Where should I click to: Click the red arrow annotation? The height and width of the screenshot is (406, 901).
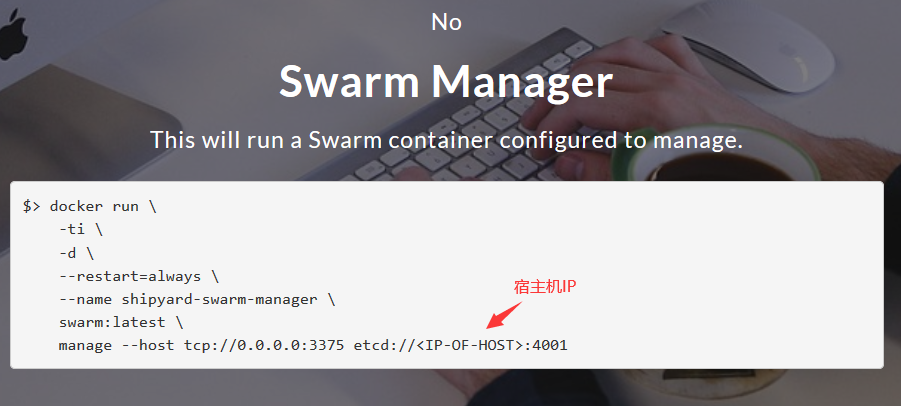coord(504,315)
